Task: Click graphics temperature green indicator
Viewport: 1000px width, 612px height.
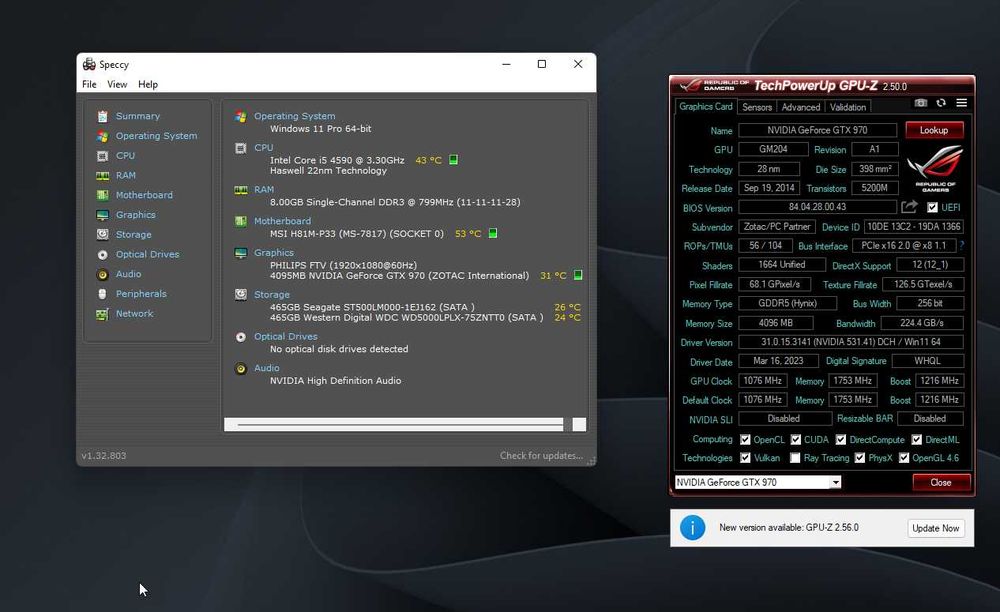Action: [x=578, y=275]
